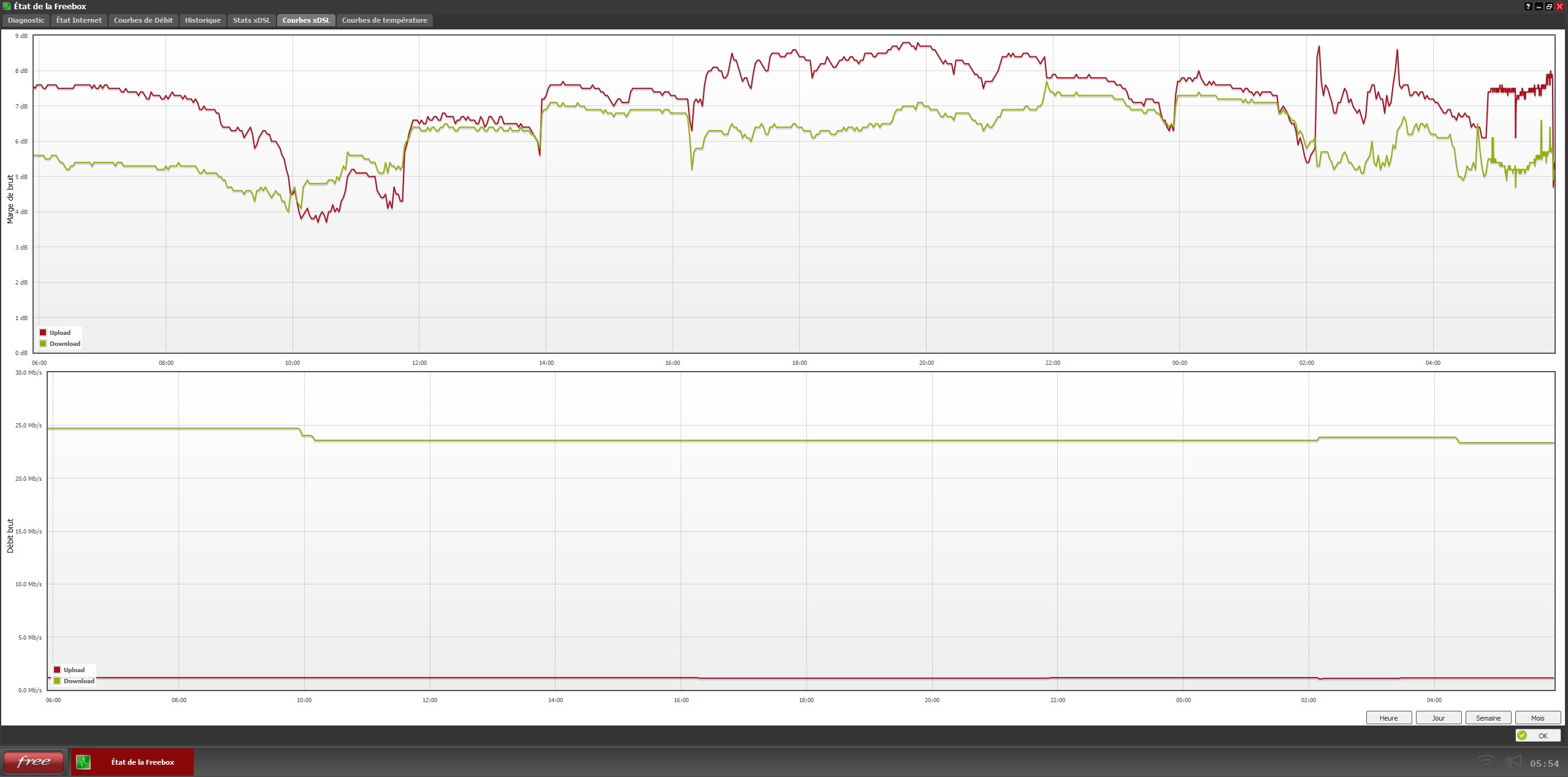
Task: Click Download green swatch in Débit brut legend
Action: (57, 681)
